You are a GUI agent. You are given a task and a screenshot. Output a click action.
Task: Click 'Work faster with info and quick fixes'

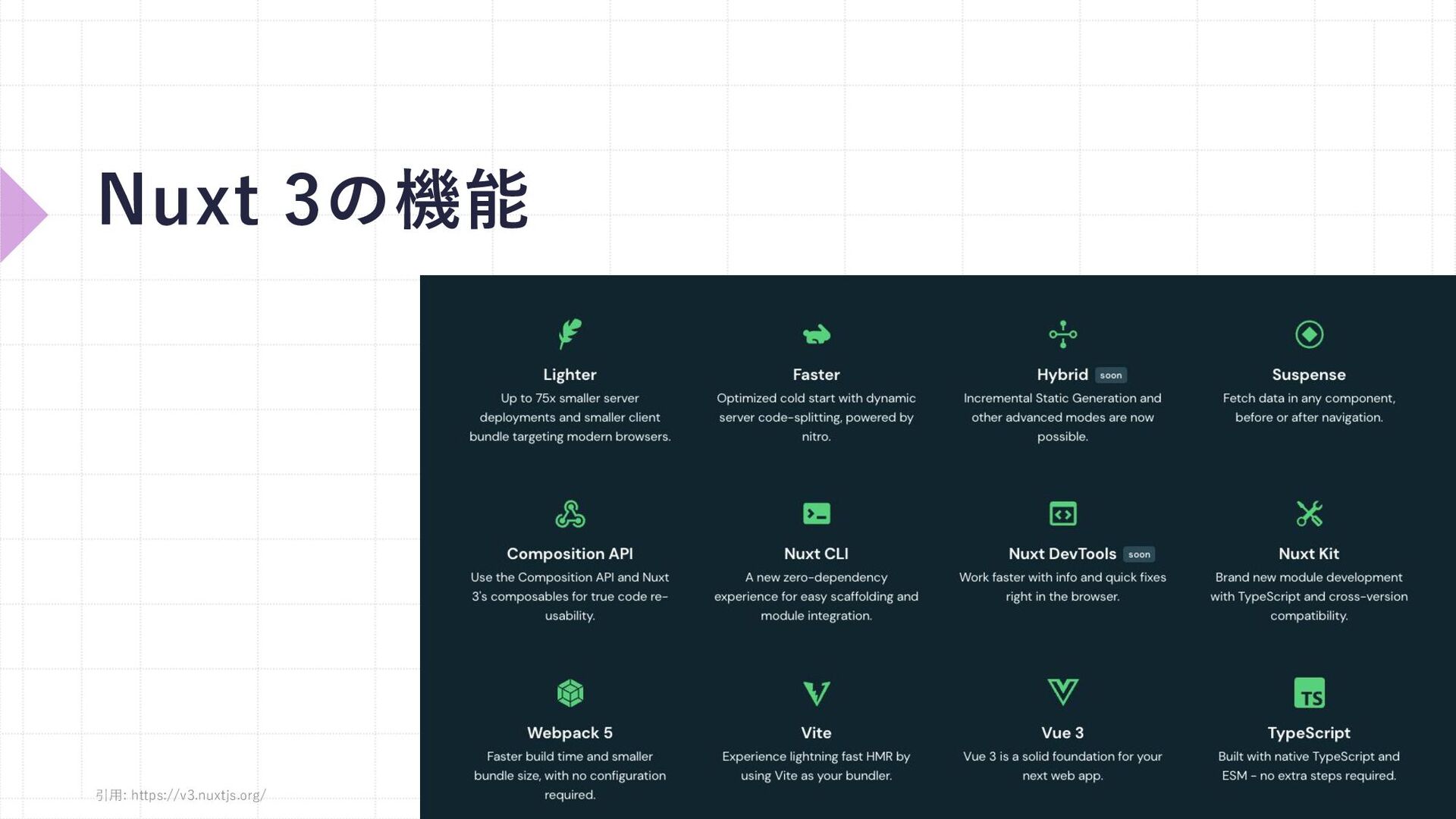pyautogui.click(x=1062, y=587)
